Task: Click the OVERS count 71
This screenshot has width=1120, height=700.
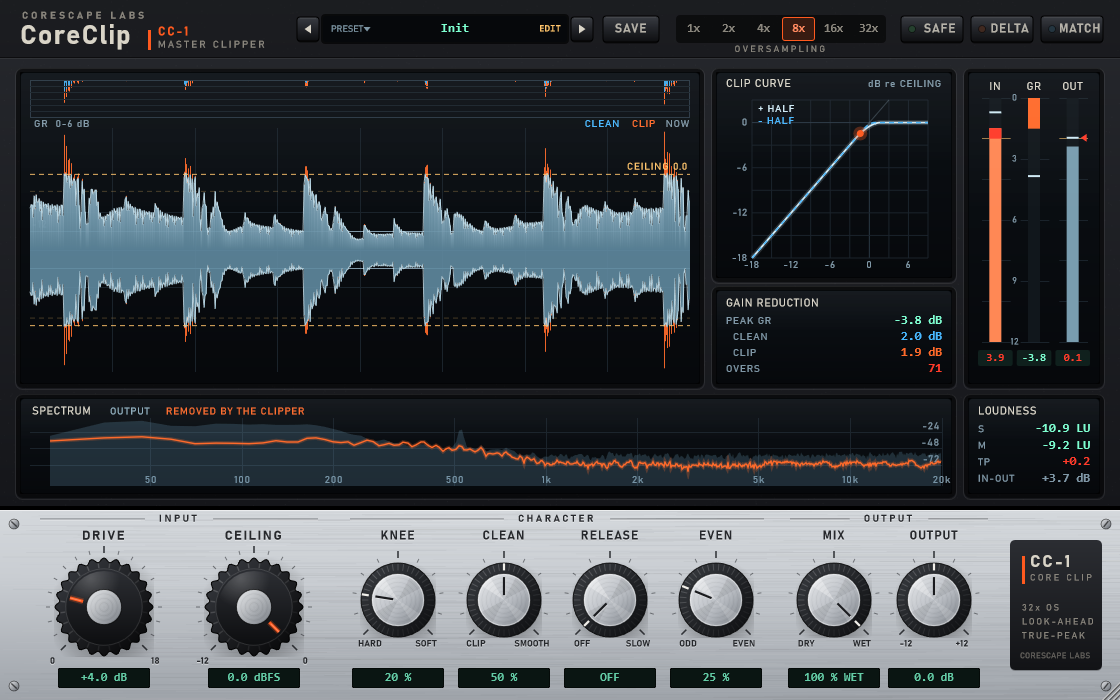Action: [x=934, y=369]
